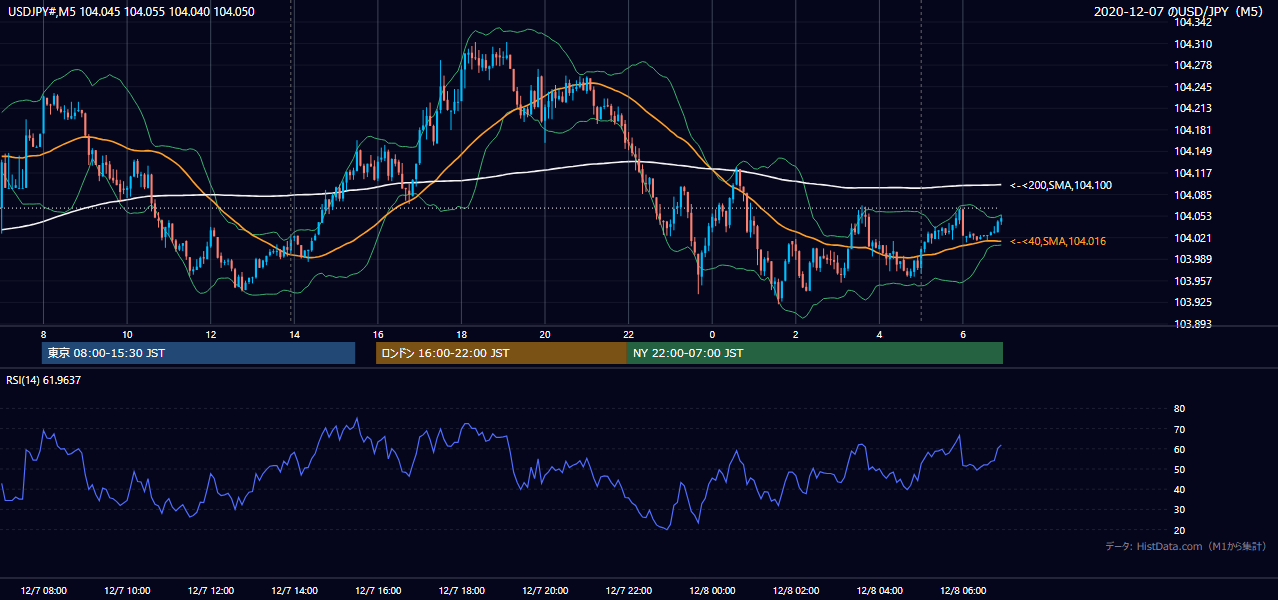Click the hour 8 tick on the price chart
1278x600 pixels.
point(43,334)
